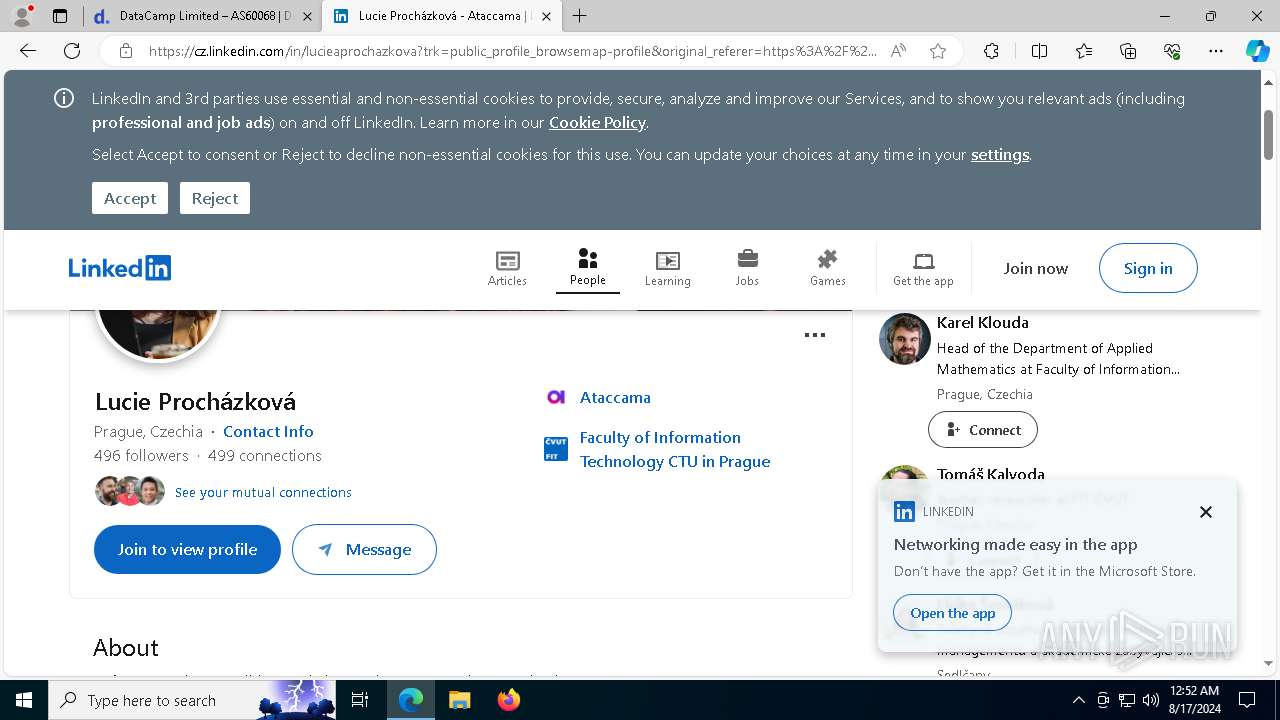Open the Articles section icon
1280x720 pixels.
tap(507, 260)
